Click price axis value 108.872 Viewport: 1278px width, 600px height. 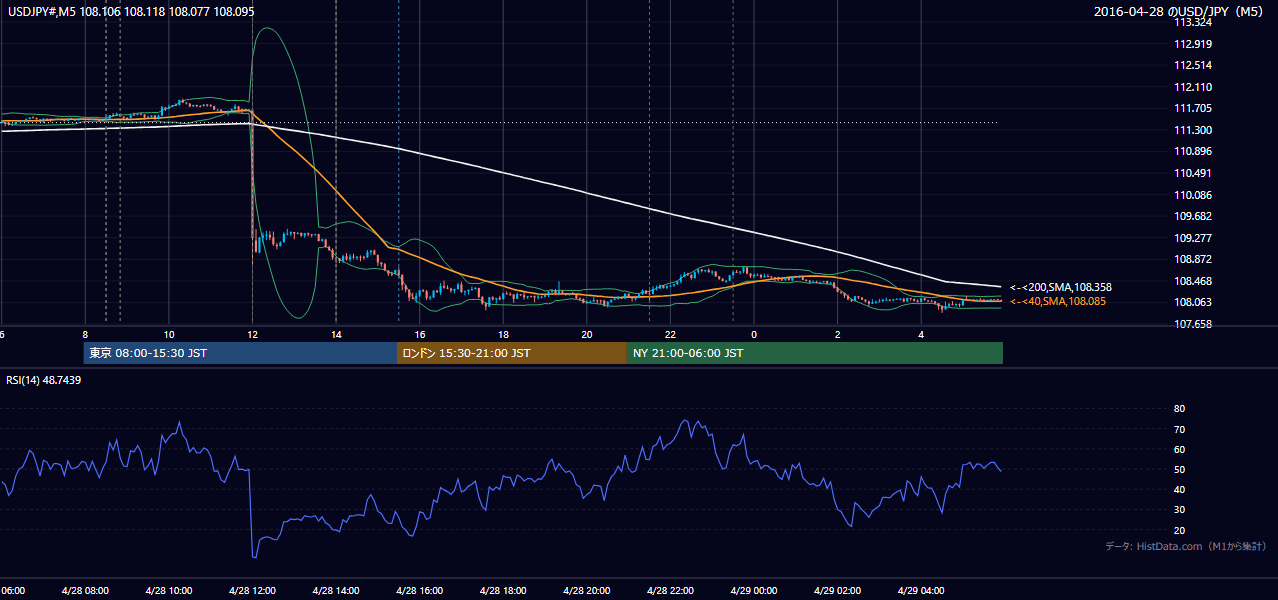1193,259
